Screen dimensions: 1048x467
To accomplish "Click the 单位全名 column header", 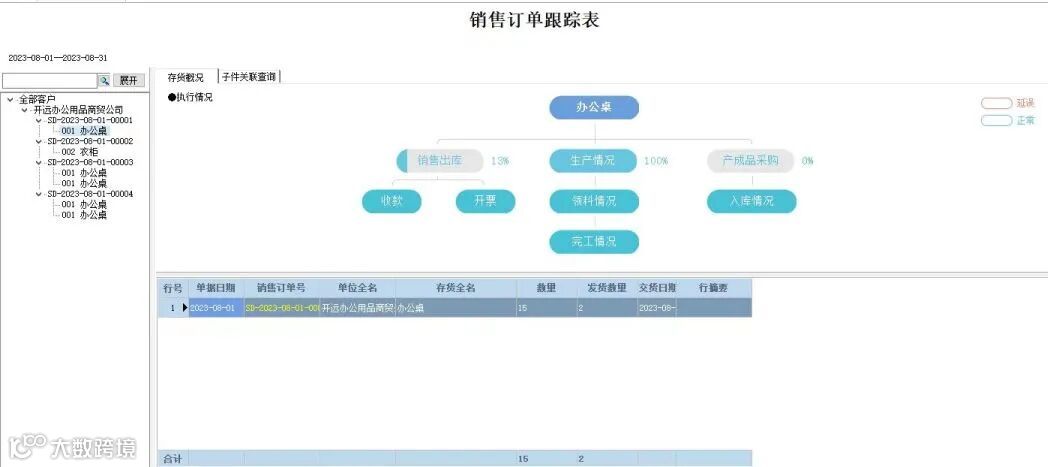I will 358,288.
